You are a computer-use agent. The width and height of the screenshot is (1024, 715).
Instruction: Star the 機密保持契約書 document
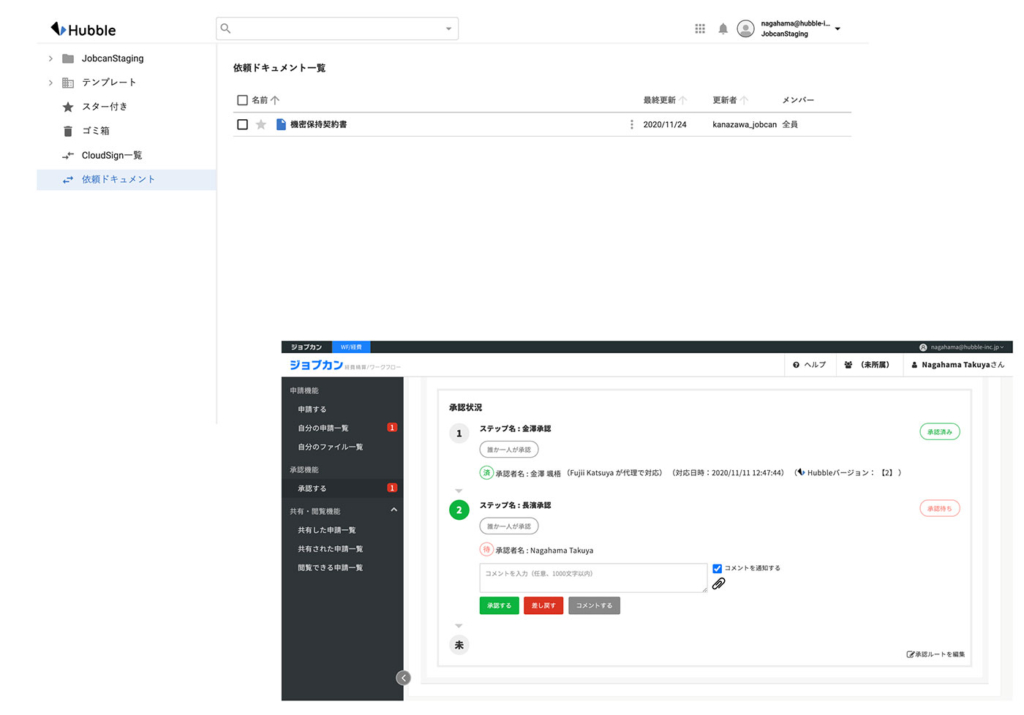click(x=261, y=125)
